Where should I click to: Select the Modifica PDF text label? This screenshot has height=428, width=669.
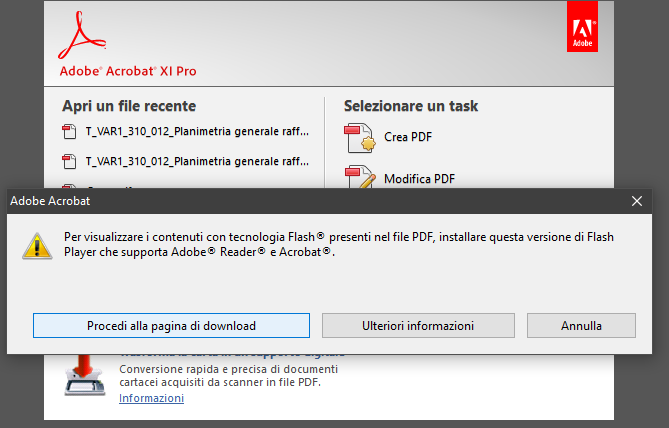click(x=419, y=180)
